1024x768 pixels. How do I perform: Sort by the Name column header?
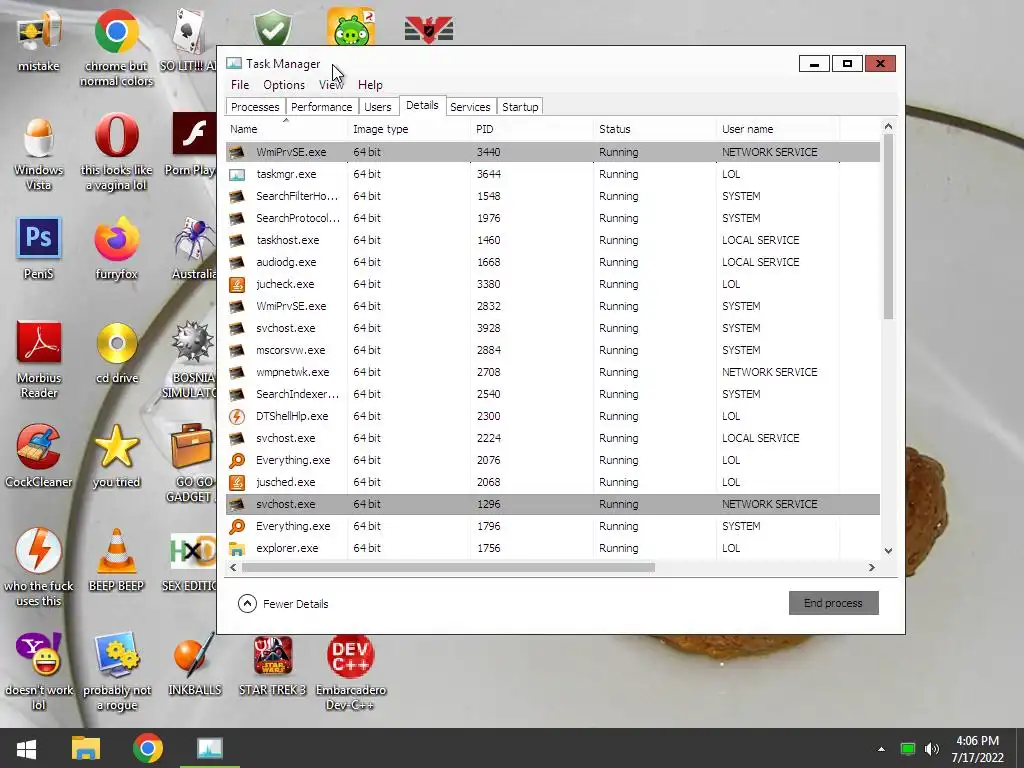point(287,129)
